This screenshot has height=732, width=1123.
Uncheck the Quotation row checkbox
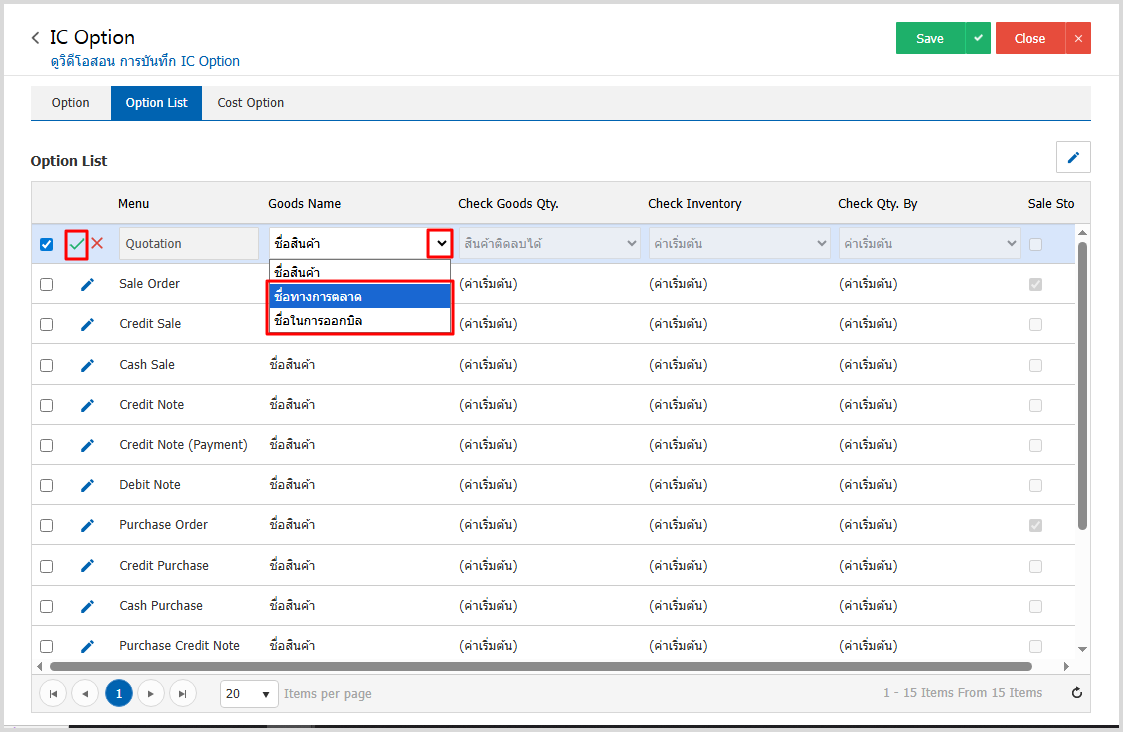click(x=47, y=244)
